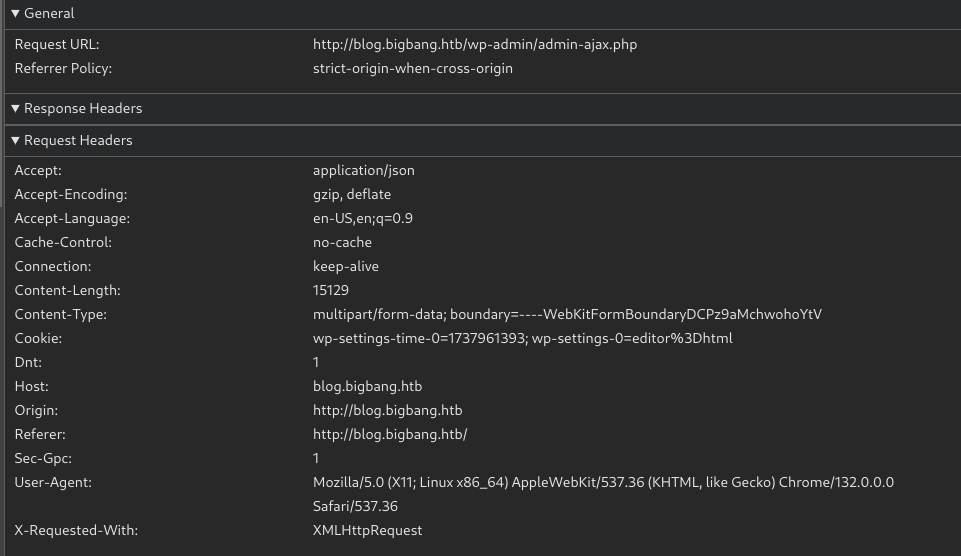Image resolution: width=961 pixels, height=556 pixels.
Task: Click the Cache-Control no-cache value
Action: point(342,242)
